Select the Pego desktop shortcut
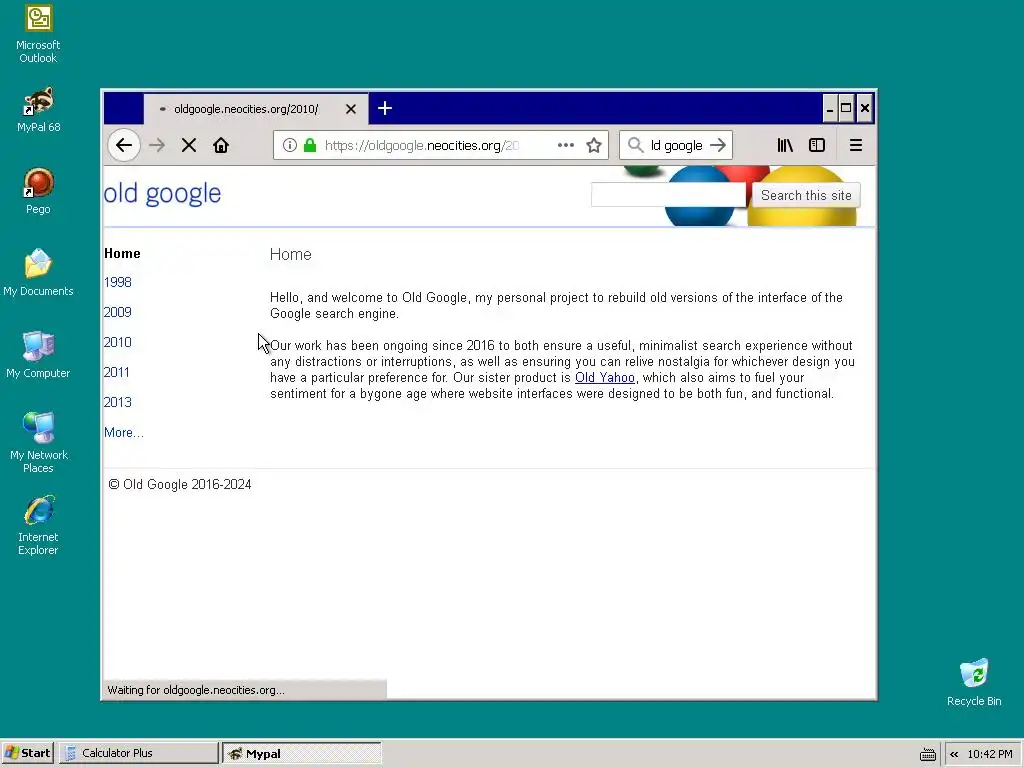Image resolution: width=1024 pixels, height=768 pixels. (38, 191)
